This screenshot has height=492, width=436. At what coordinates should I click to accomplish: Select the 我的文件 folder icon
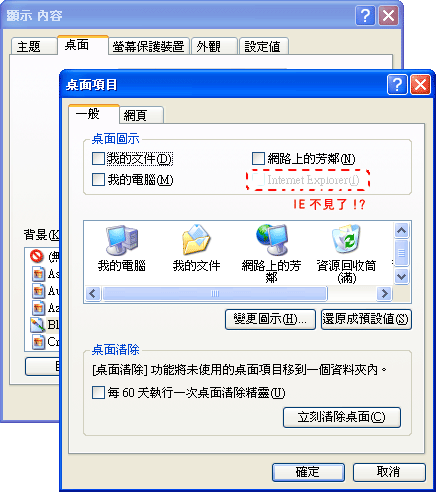196,240
